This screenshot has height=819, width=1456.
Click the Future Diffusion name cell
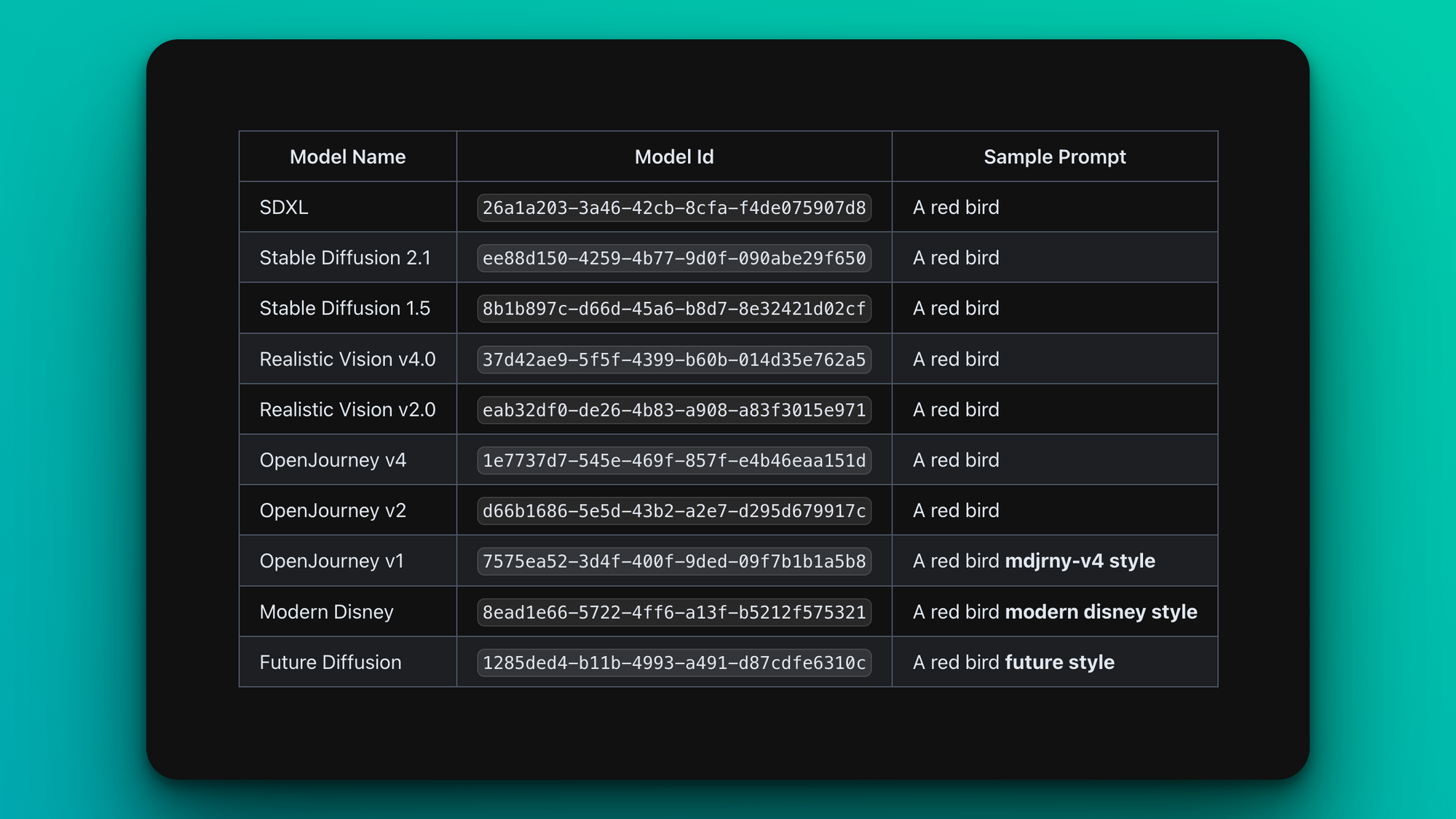coord(331,662)
